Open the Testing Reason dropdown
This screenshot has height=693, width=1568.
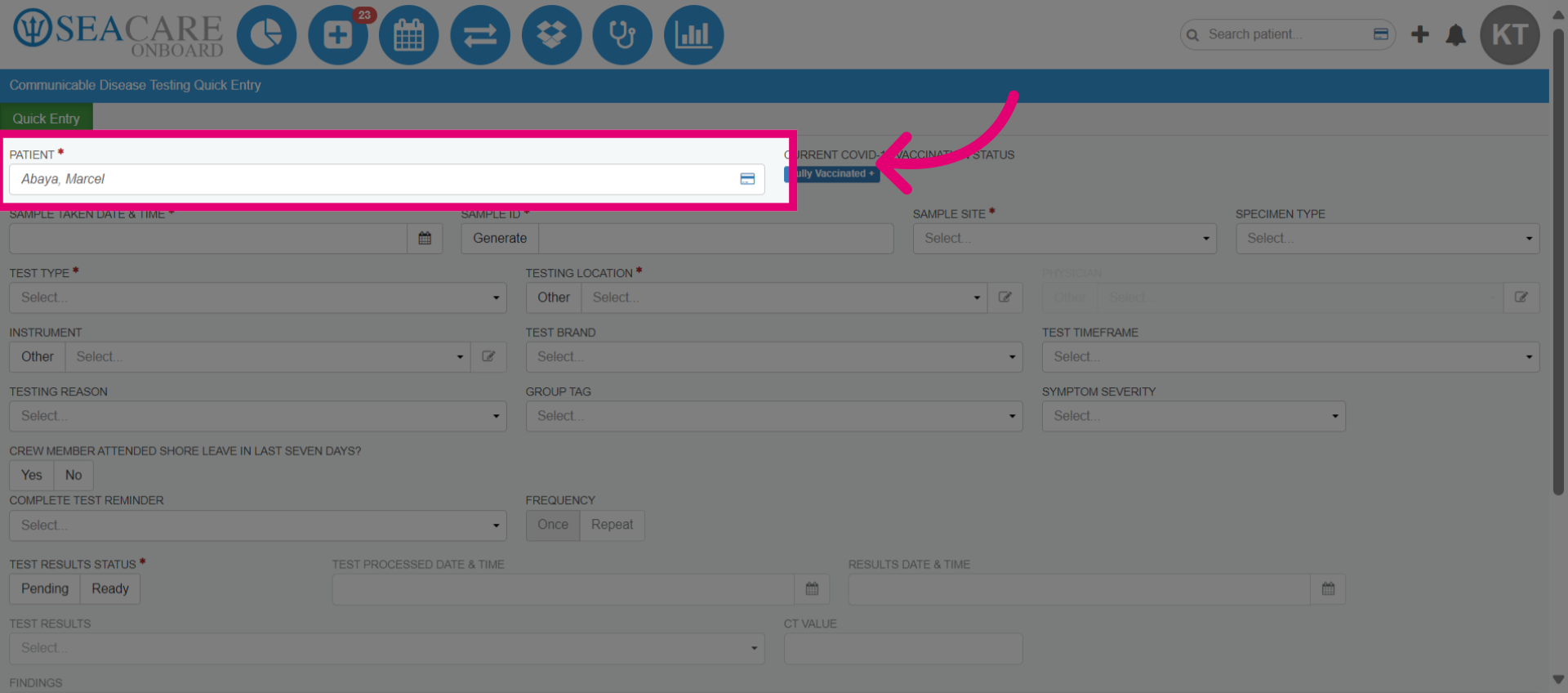pos(258,416)
